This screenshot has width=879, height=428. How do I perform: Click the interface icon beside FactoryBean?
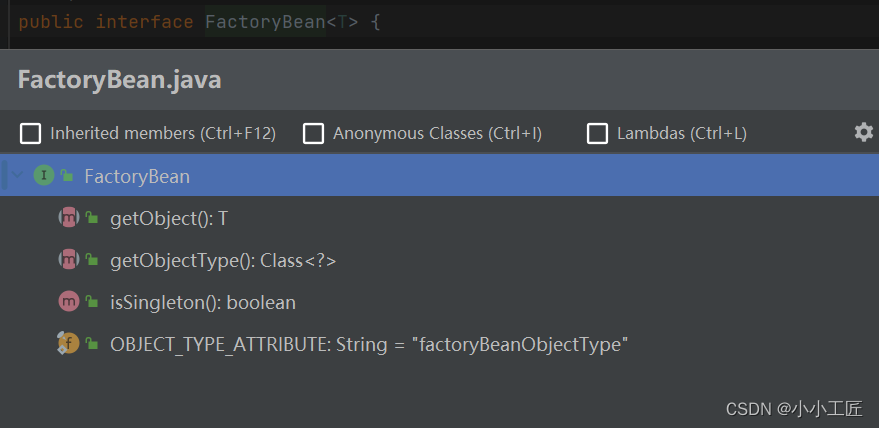coord(43,176)
